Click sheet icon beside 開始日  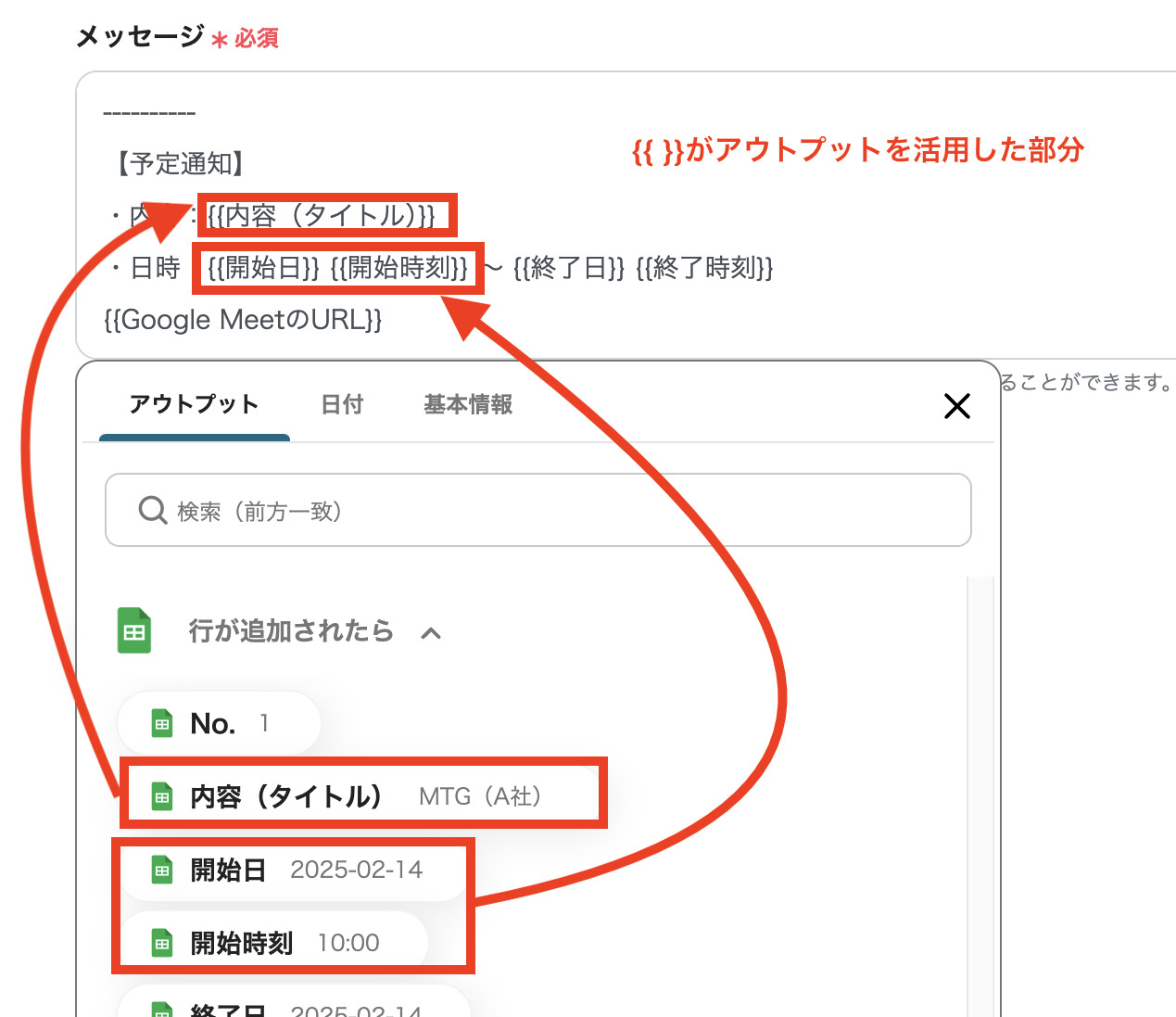(x=162, y=871)
